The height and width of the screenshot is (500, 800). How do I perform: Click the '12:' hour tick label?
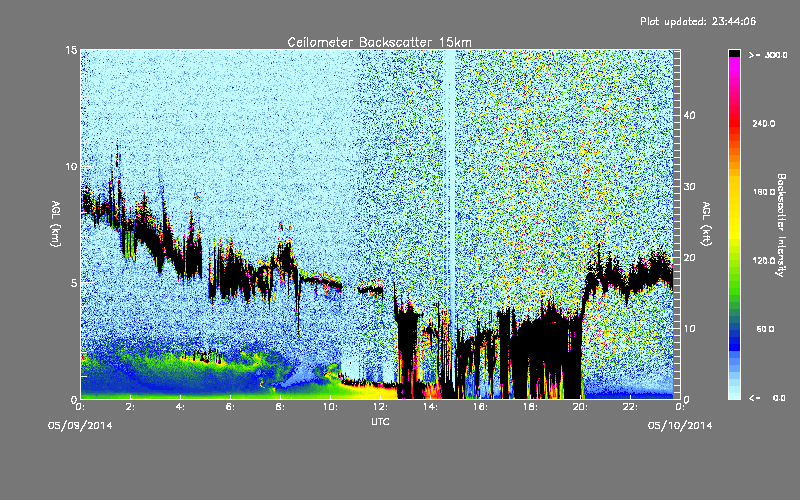coord(381,407)
